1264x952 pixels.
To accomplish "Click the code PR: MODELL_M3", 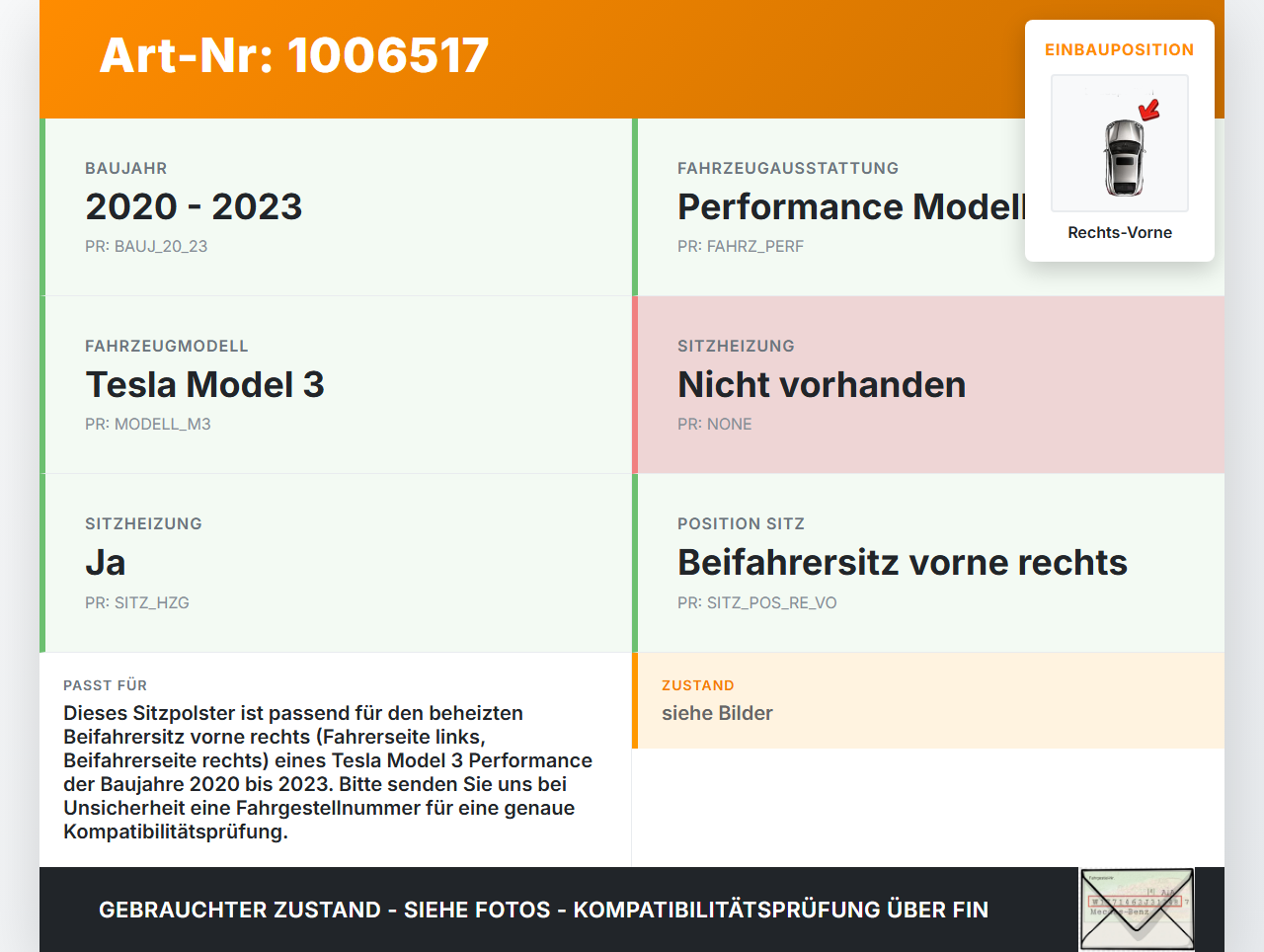I will pyautogui.click(x=148, y=424).
